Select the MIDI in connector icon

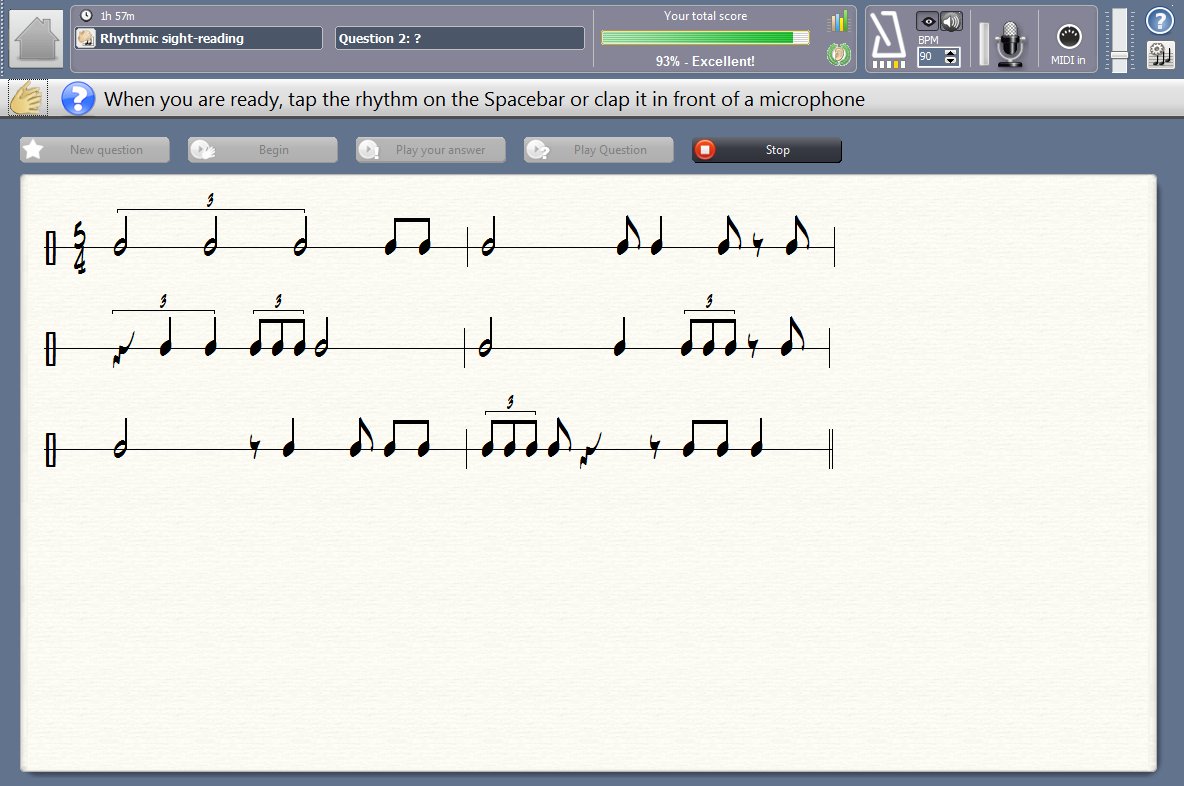pos(1068,37)
